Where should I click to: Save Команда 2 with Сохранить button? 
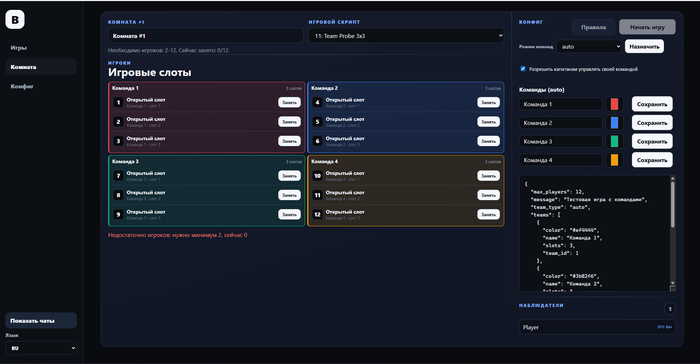pyautogui.click(x=652, y=123)
